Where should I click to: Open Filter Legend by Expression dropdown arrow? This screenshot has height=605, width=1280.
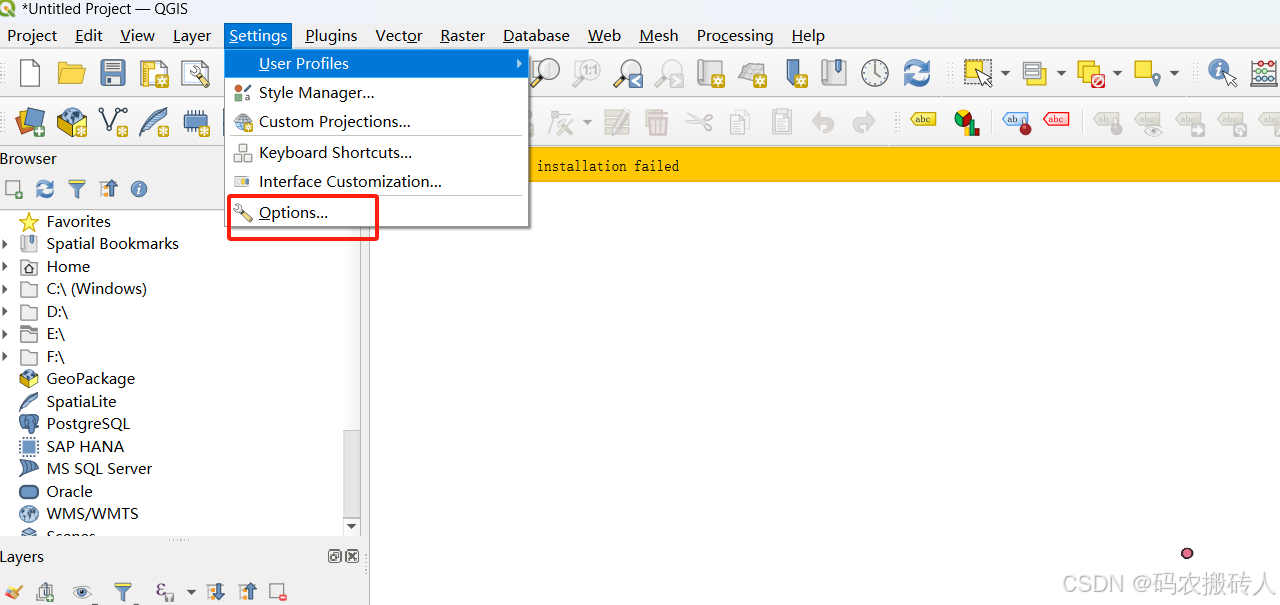tap(190, 592)
